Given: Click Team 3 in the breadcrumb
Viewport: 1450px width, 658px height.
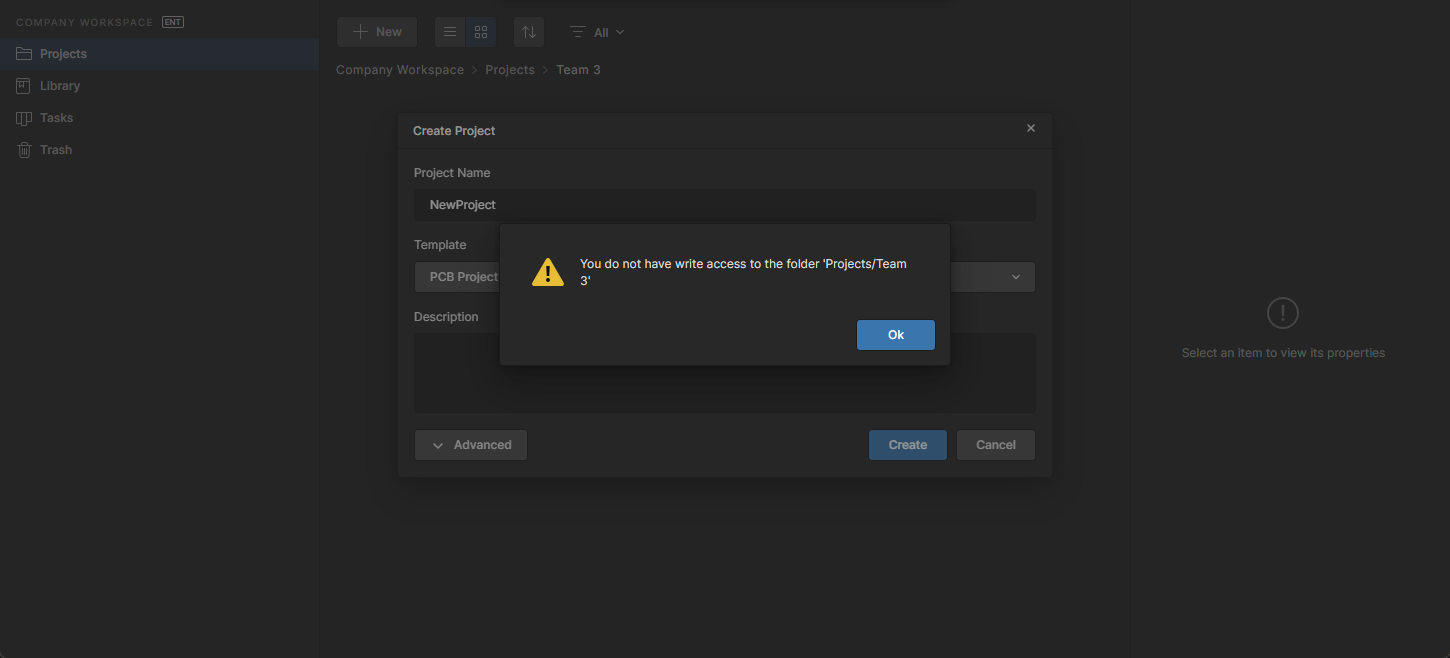Looking at the screenshot, I should (x=578, y=70).
